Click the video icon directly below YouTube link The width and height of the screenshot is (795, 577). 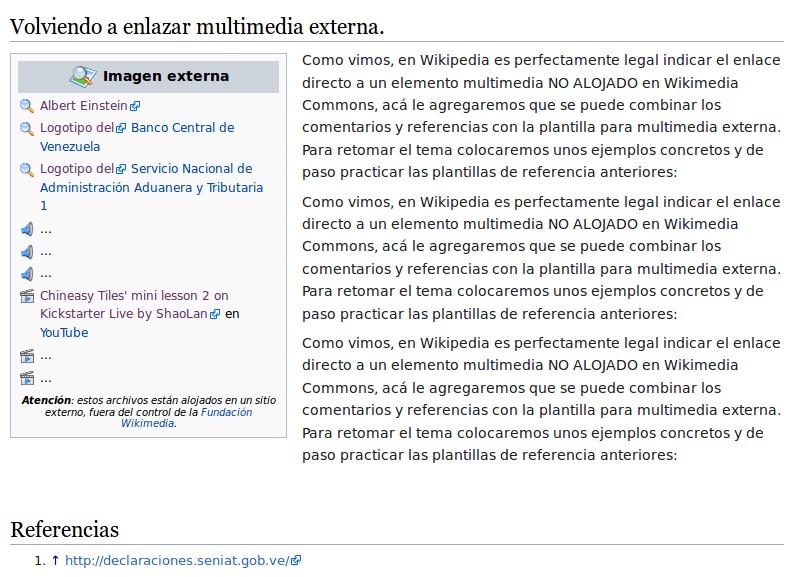[27, 356]
